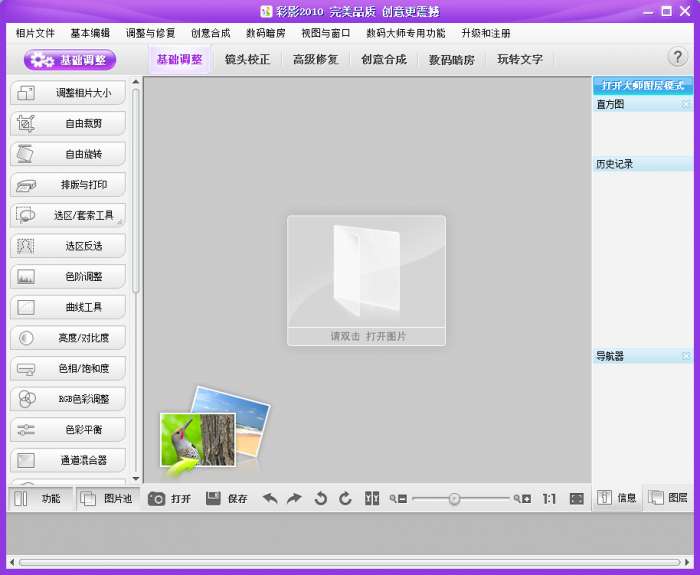Screen dimensions: 700x575
Task: Rotate image counter-clockwise using bottom toolbar icon
Action: click(x=320, y=498)
